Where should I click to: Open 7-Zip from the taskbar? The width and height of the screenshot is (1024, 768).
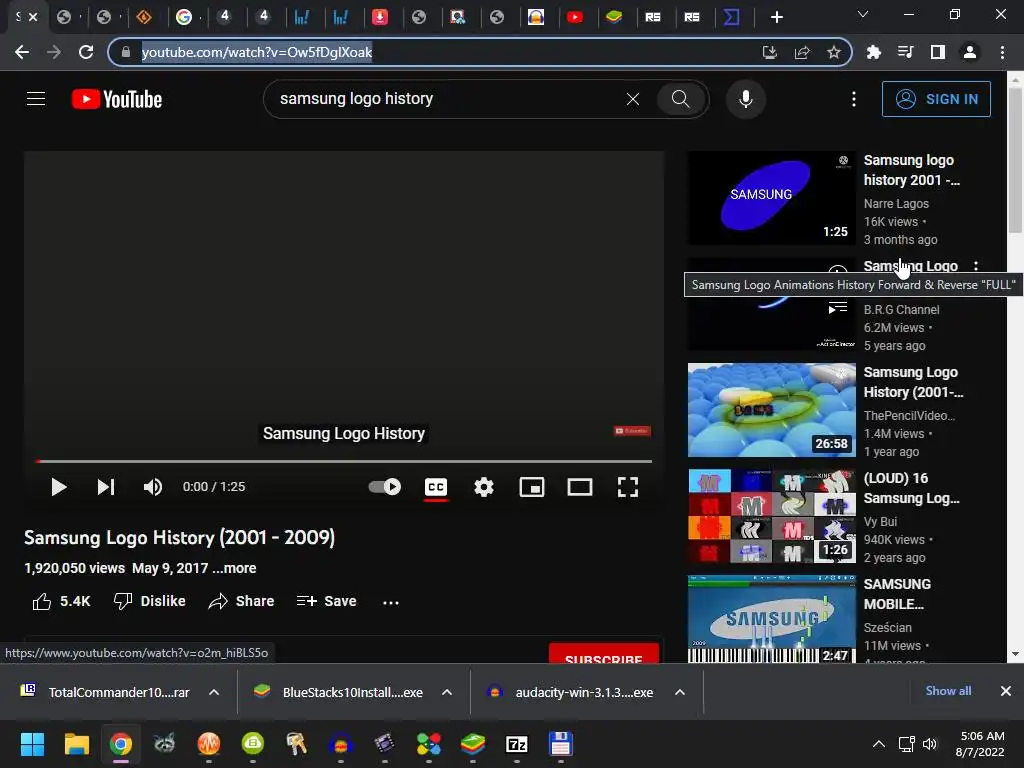click(517, 744)
